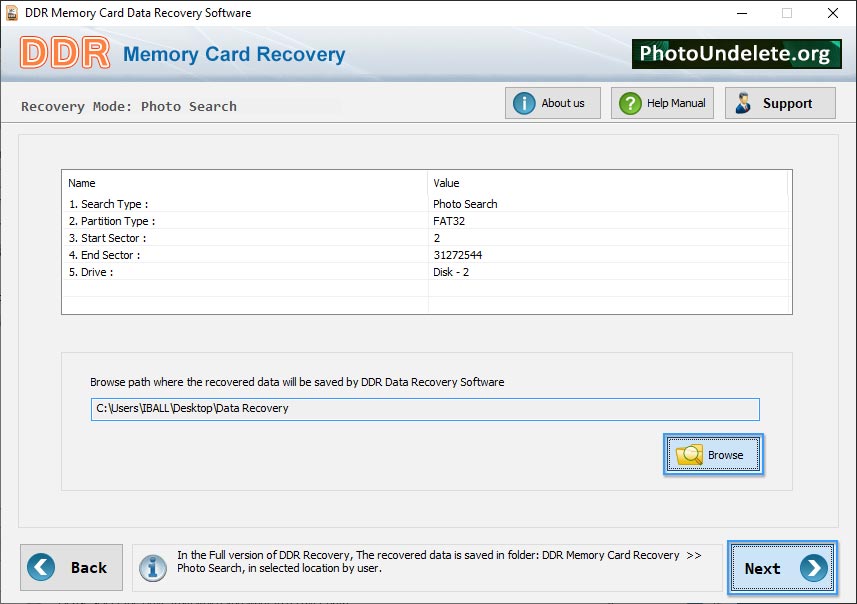Click the 'Browse path where the recovered data' label
The height and width of the screenshot is (604, 857).
297,382
